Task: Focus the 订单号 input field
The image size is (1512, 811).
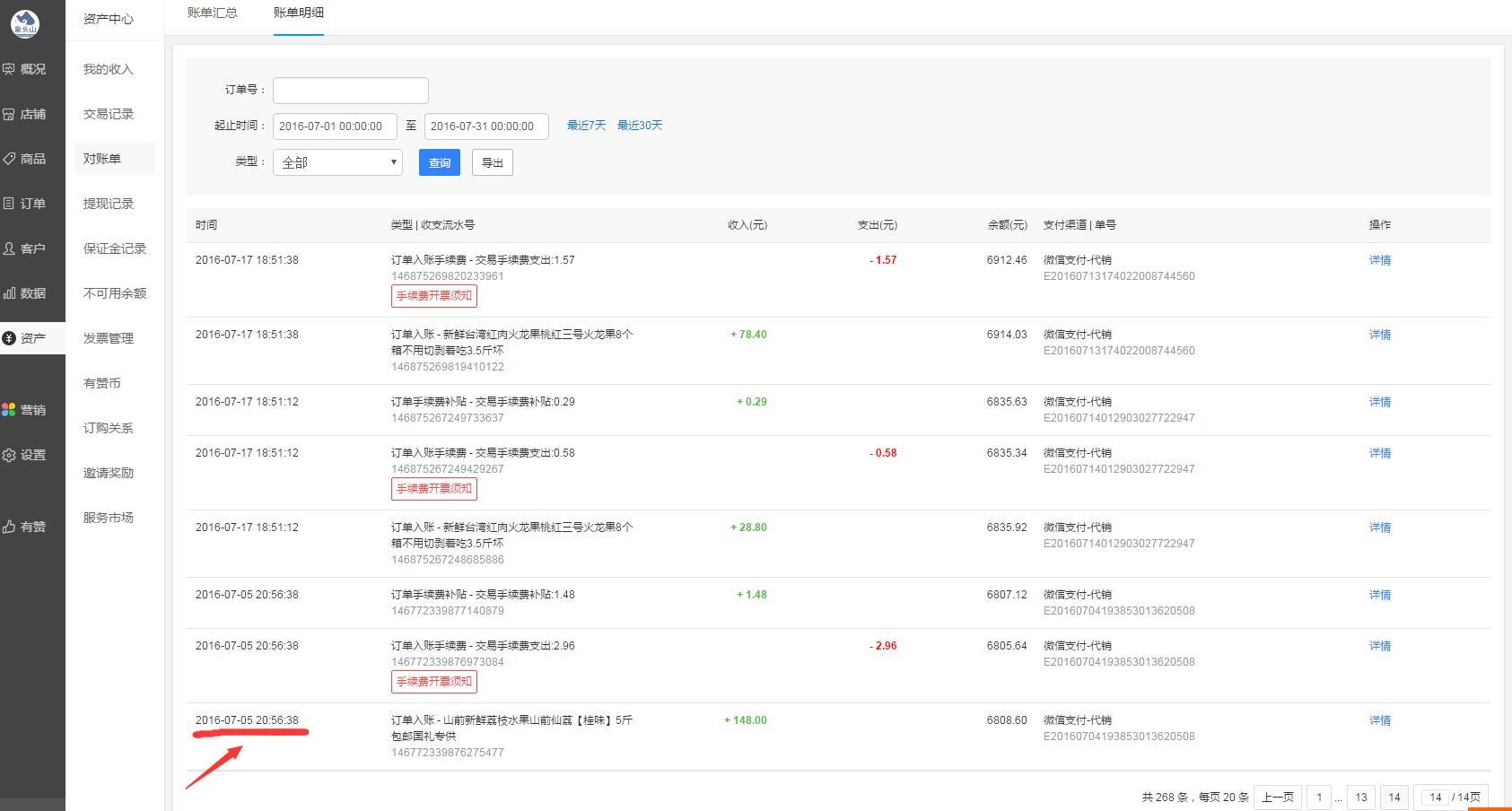Action: (351, 90)
